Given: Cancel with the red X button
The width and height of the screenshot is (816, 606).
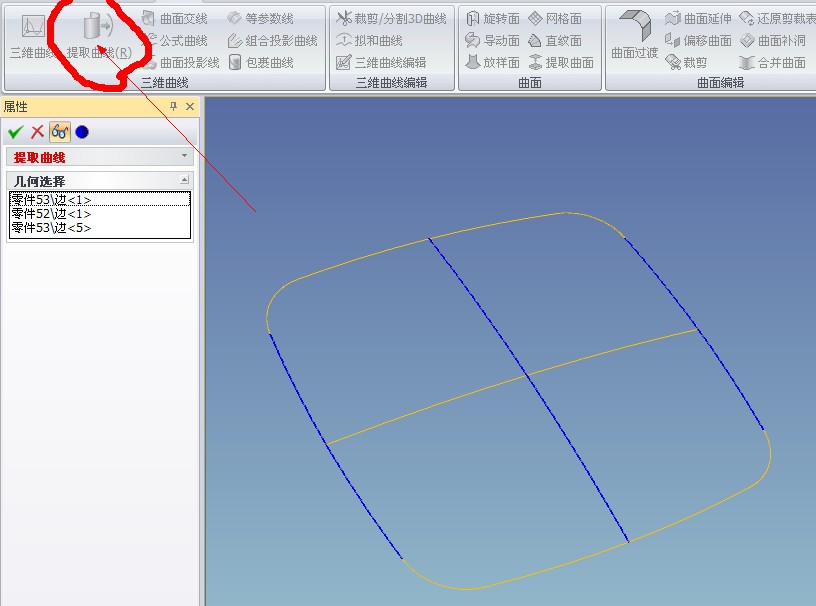Looking at the screenshot, I should pos(37,132).
